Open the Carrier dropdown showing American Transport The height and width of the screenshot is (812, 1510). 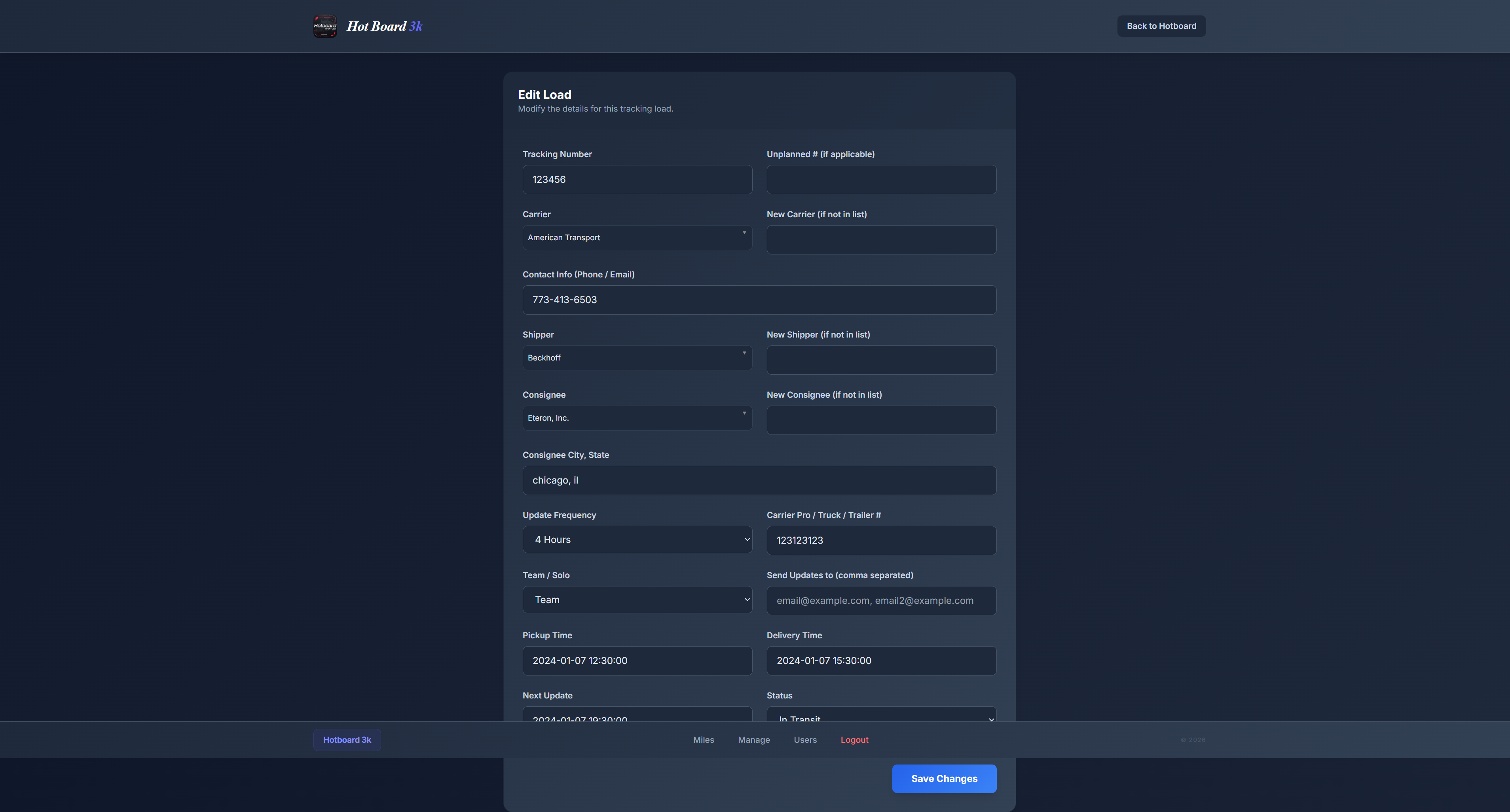tap(637, 237)
